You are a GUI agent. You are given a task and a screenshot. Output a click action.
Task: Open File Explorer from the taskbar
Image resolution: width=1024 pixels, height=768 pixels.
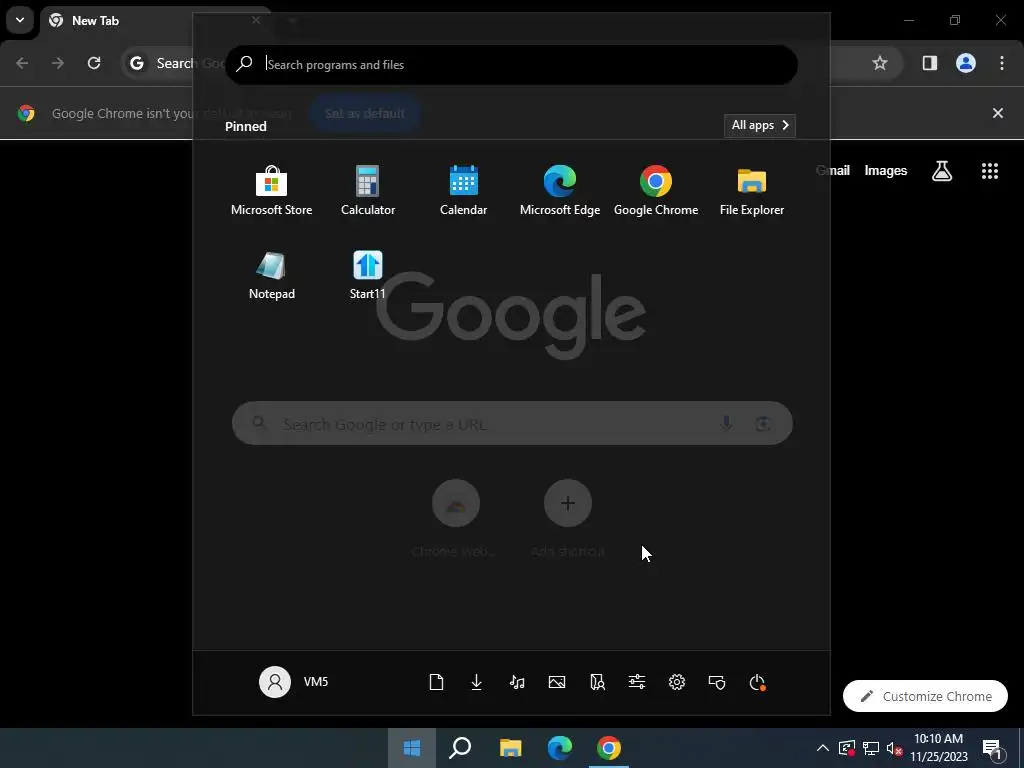pos(510,748)
